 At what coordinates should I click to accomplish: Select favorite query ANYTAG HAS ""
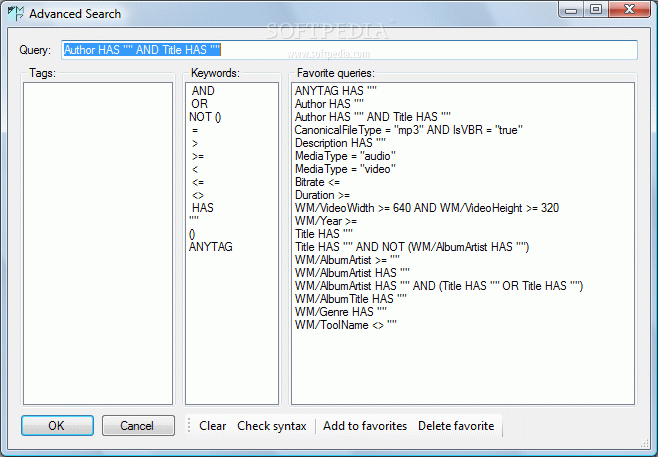point(336,91)
